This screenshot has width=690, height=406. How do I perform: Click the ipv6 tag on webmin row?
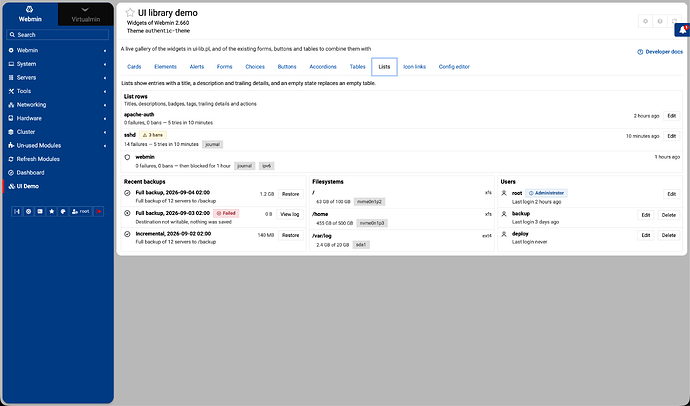[266, 166]
